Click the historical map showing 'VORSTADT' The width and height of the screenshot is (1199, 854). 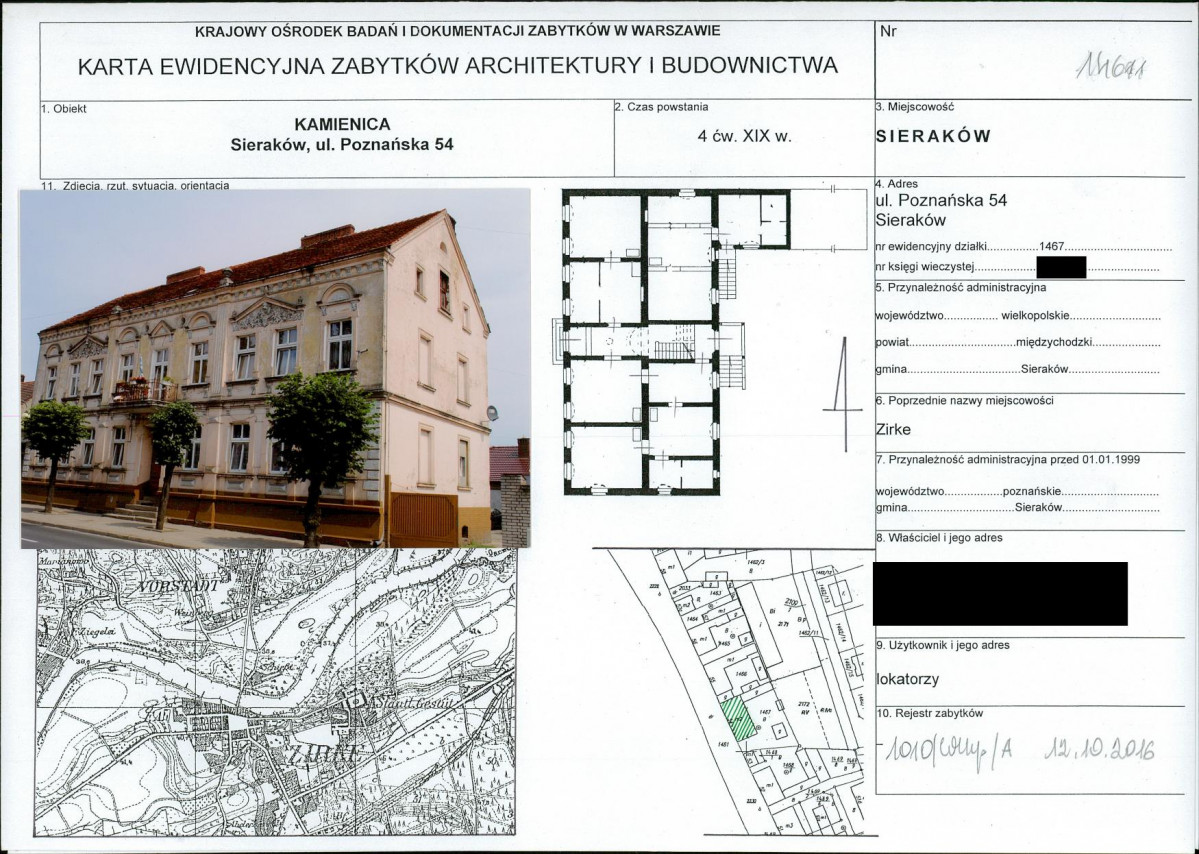click(275, 692)
